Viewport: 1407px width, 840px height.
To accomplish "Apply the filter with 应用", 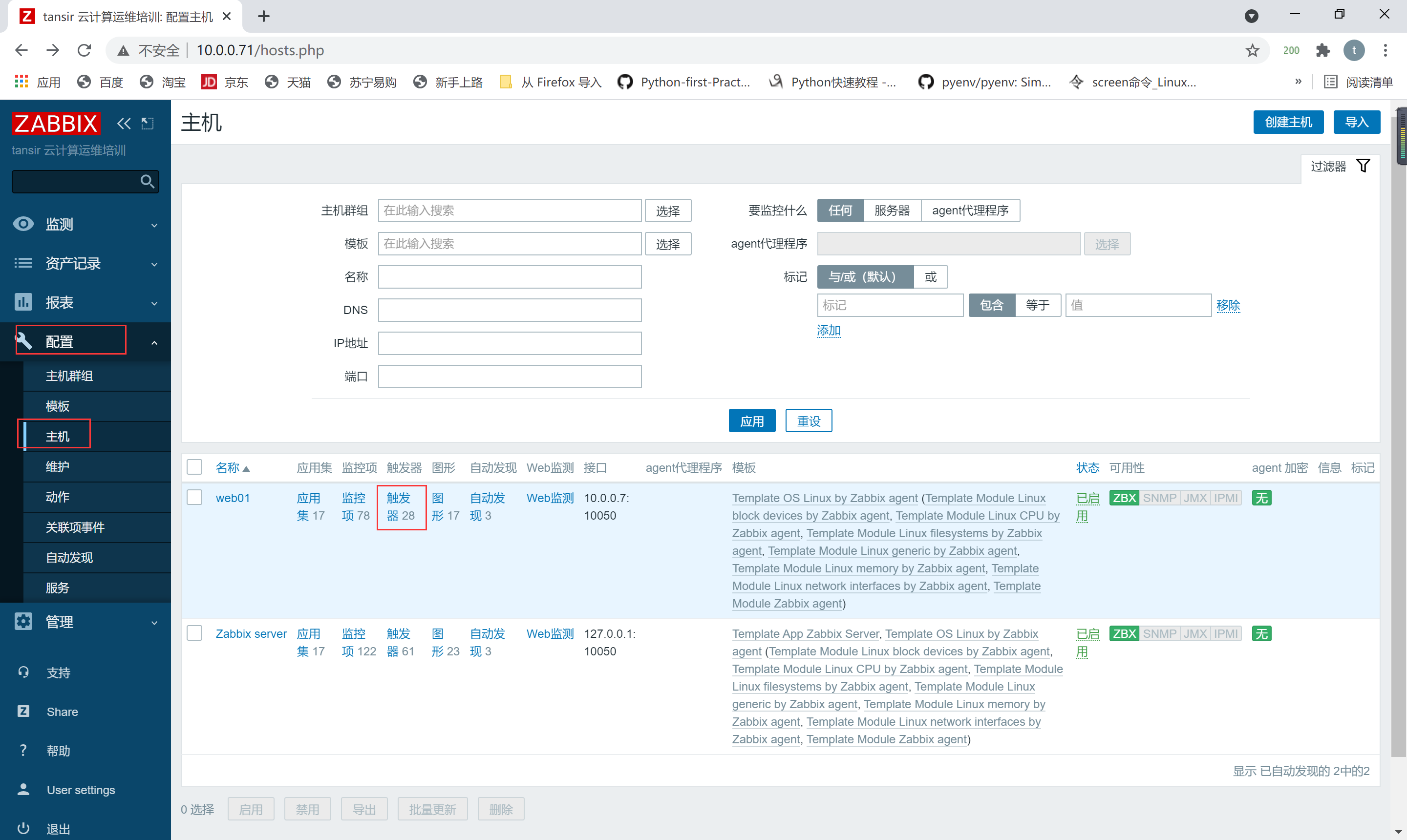I will pos(752,420).
